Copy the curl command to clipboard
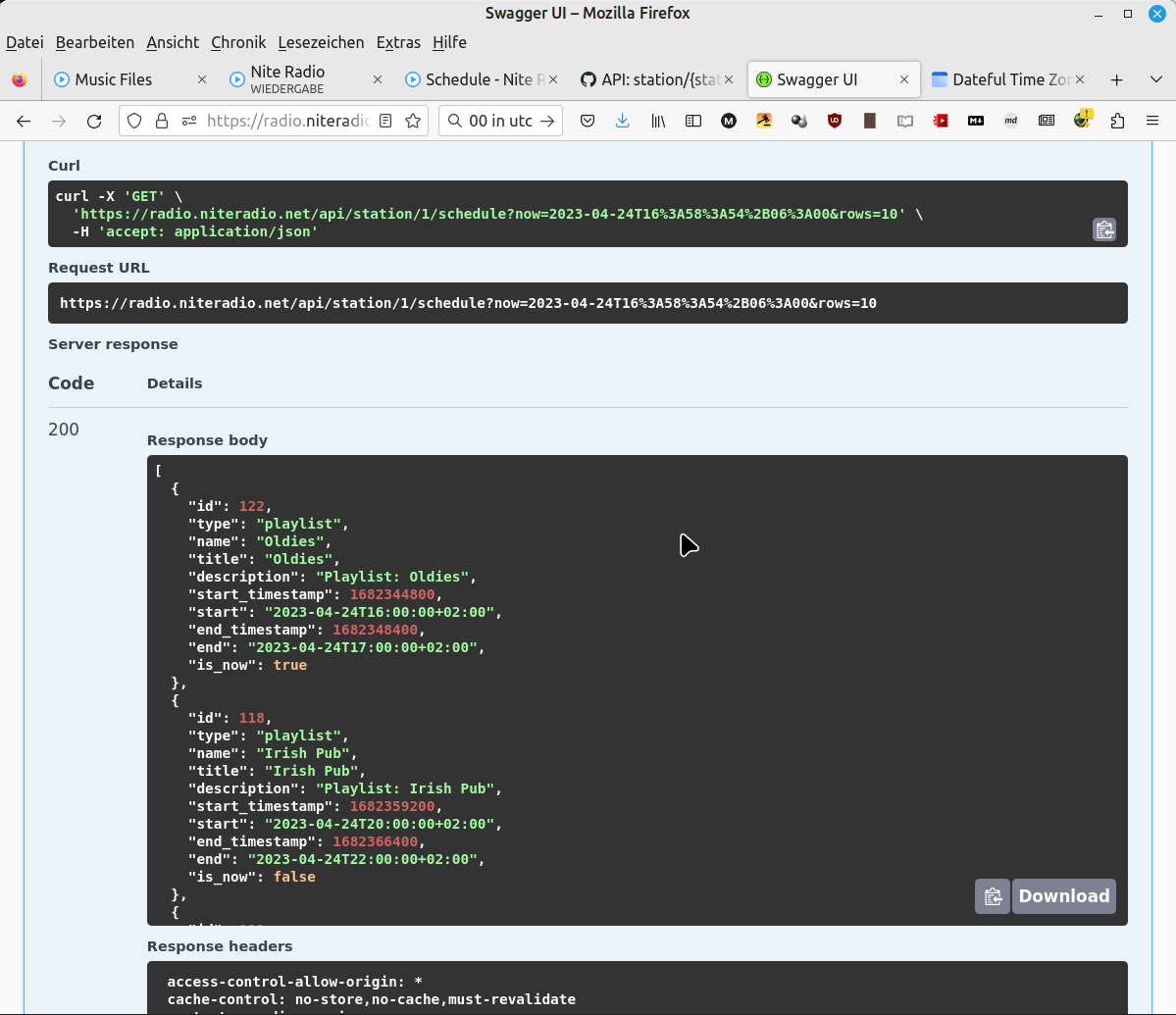The image size is (1176, 1015). click(x=1104, y=228)
